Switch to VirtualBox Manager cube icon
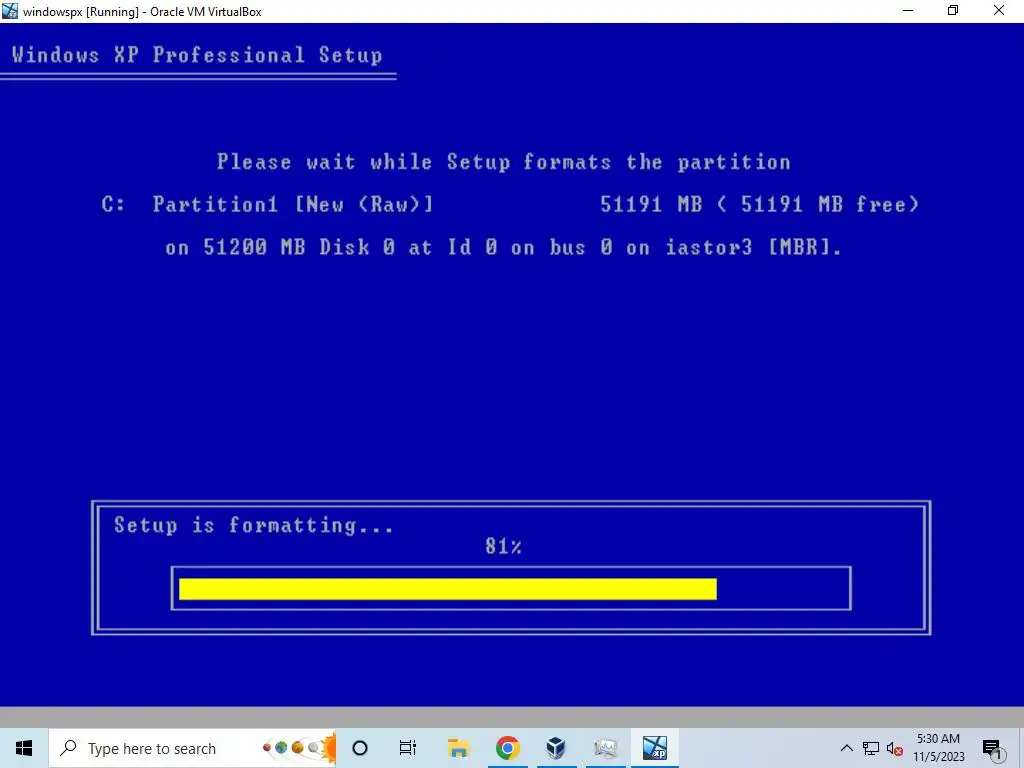Image resolution: width=1024 pixels, height=768 pixels. coord(556,748)
